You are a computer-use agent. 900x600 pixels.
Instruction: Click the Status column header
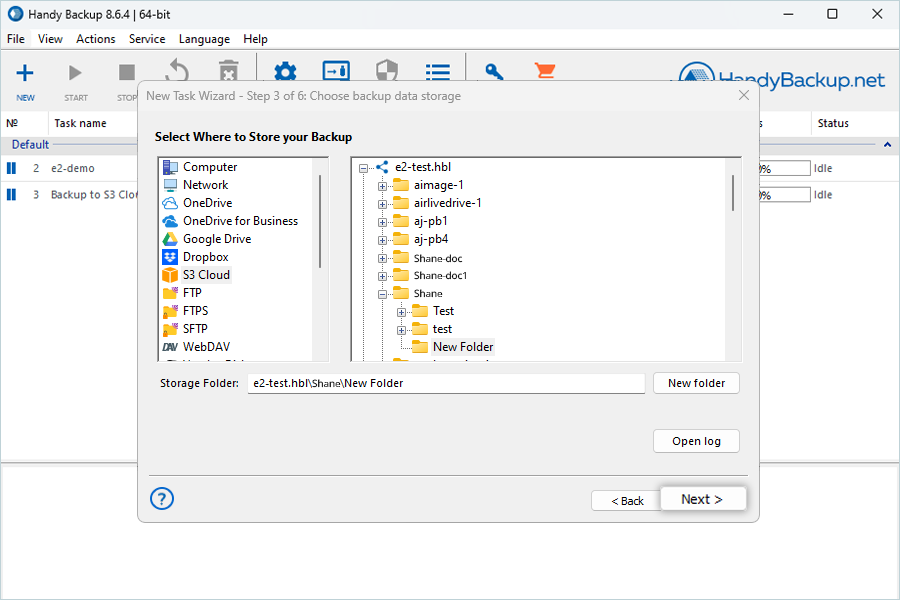[833, 123]
